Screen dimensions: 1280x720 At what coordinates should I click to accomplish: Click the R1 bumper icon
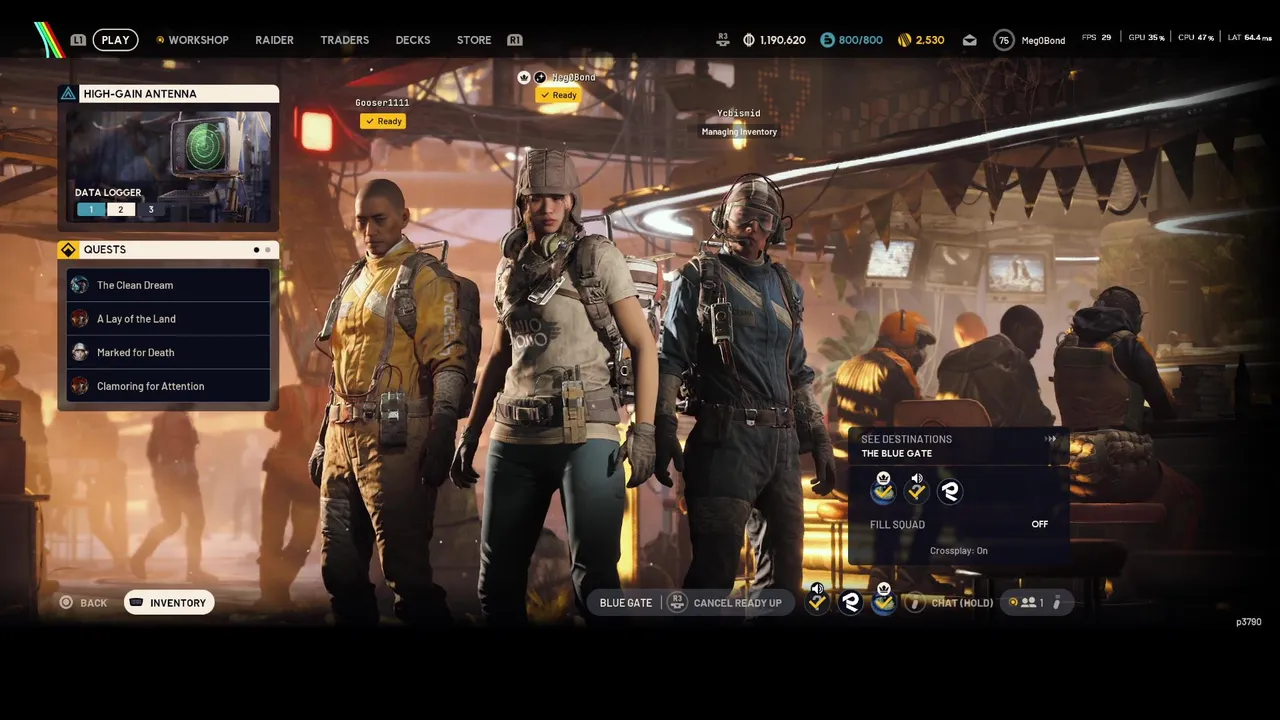pos(515,40)
